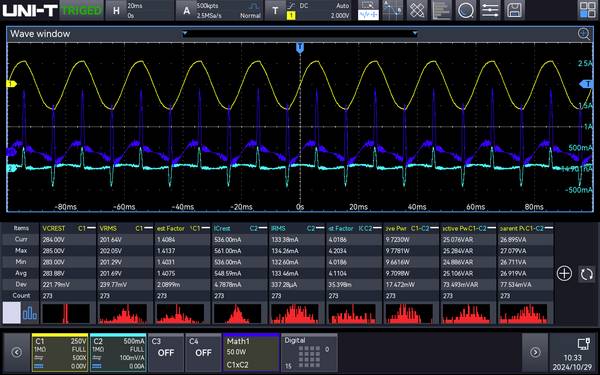Open the VRMS histogram thumbnail

pos(123,313)
